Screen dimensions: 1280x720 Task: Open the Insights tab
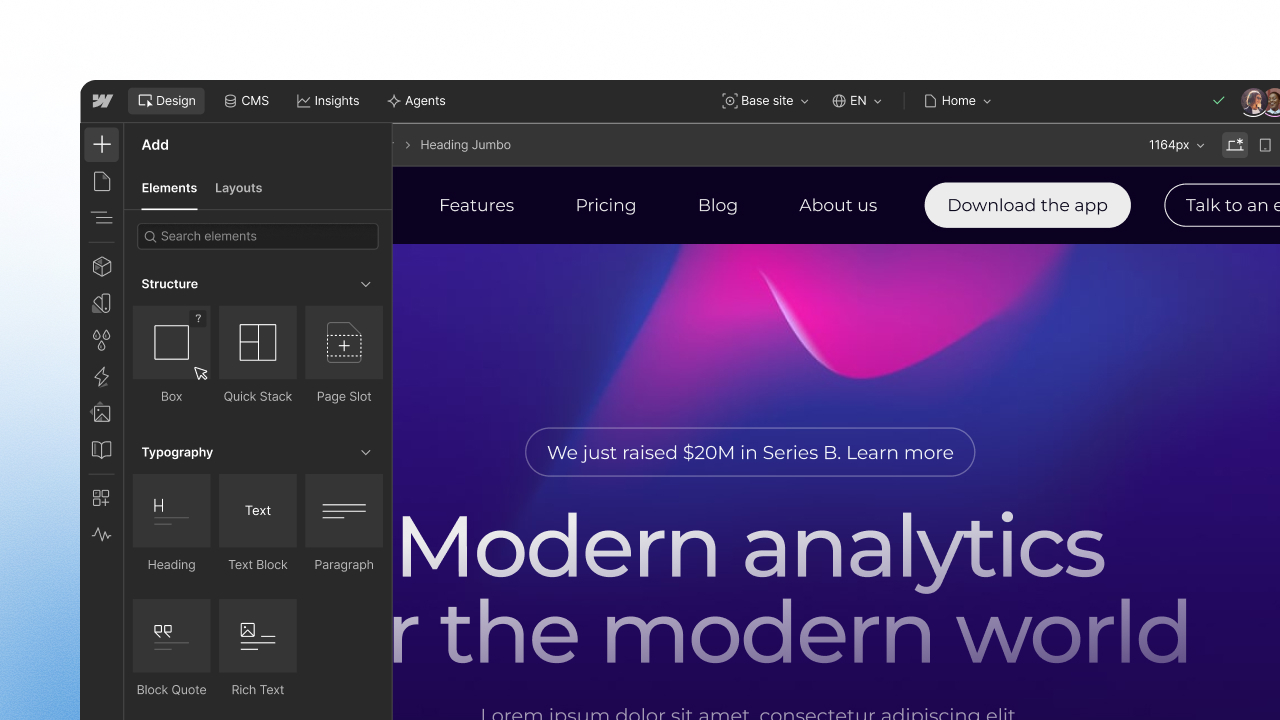(x=328, y=101)
